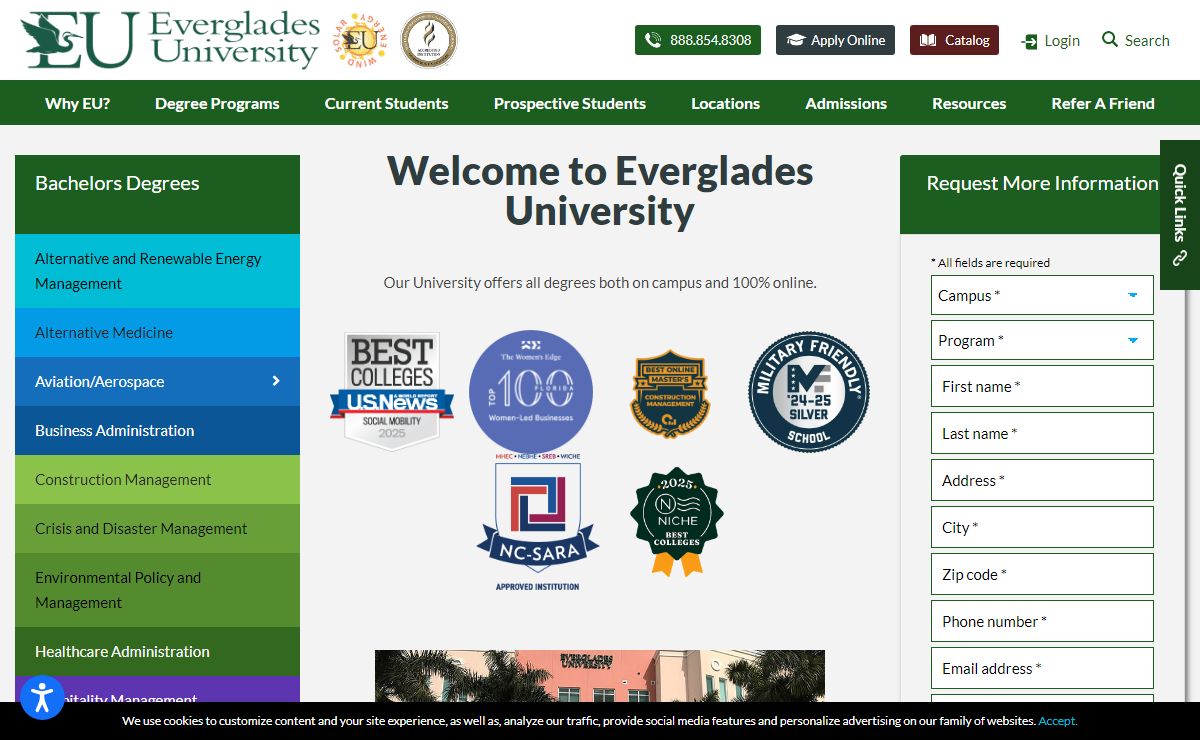Click the solar wind energy EU badge
The width and height of the screenshot is (1200, 740).
point(361,40)
